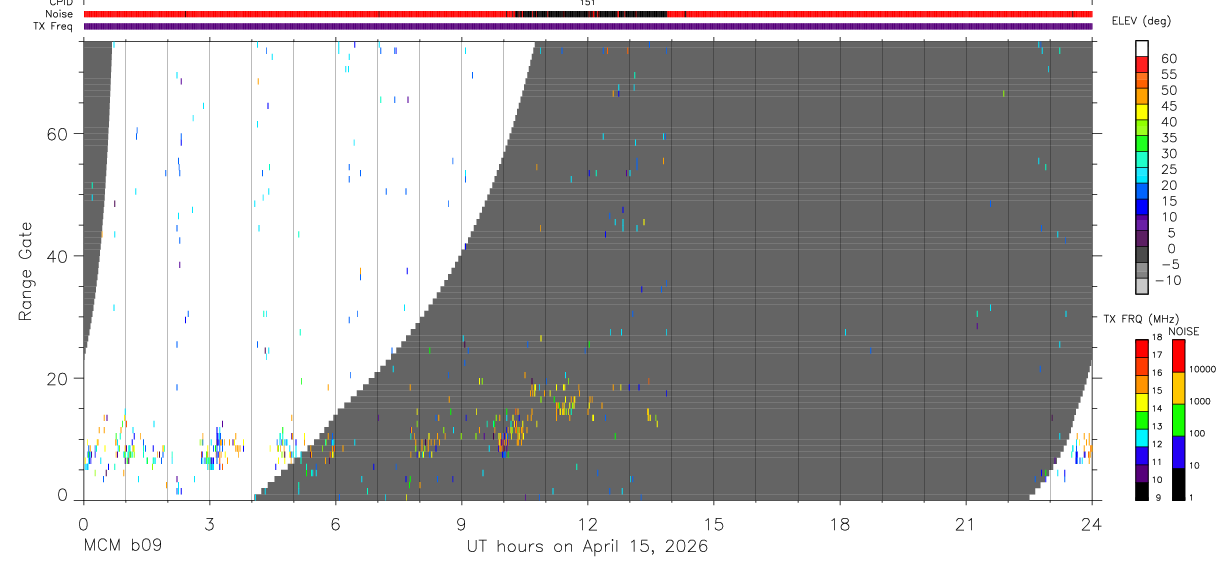The image size is (1228, 567).
Task: Pick the black bottom swatch on NOISE scale
Action: coord(1178,484)
